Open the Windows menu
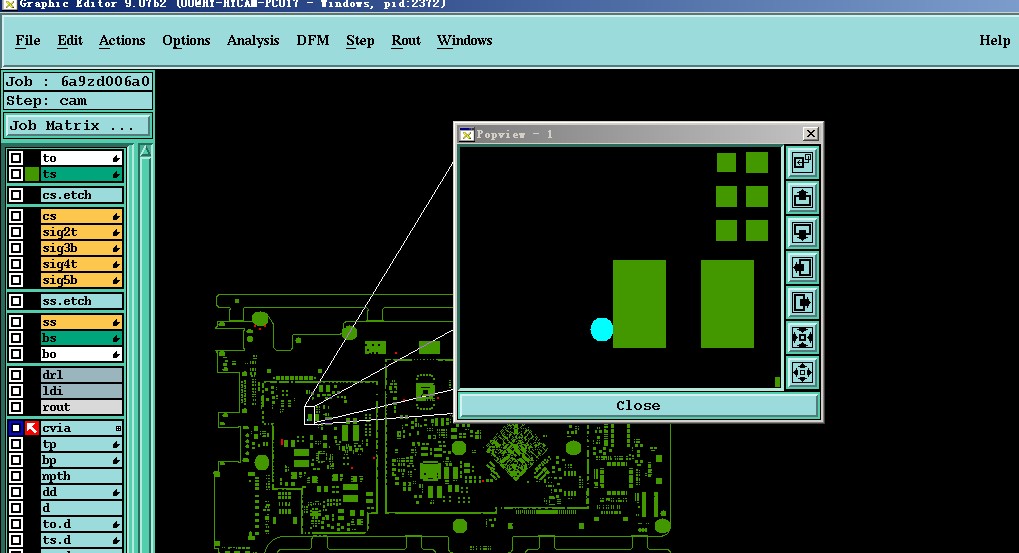This screenshot has width=1019, height=553. (x=464, y=40)
